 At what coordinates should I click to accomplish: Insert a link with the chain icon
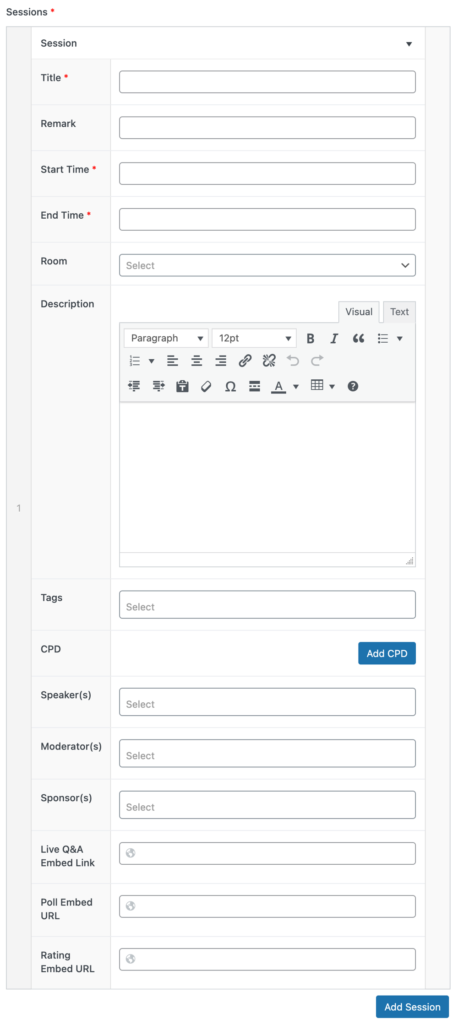(245, 360)
